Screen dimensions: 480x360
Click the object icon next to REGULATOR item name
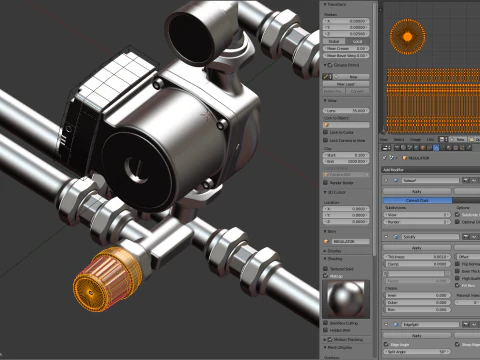click(x=326, y=241)
